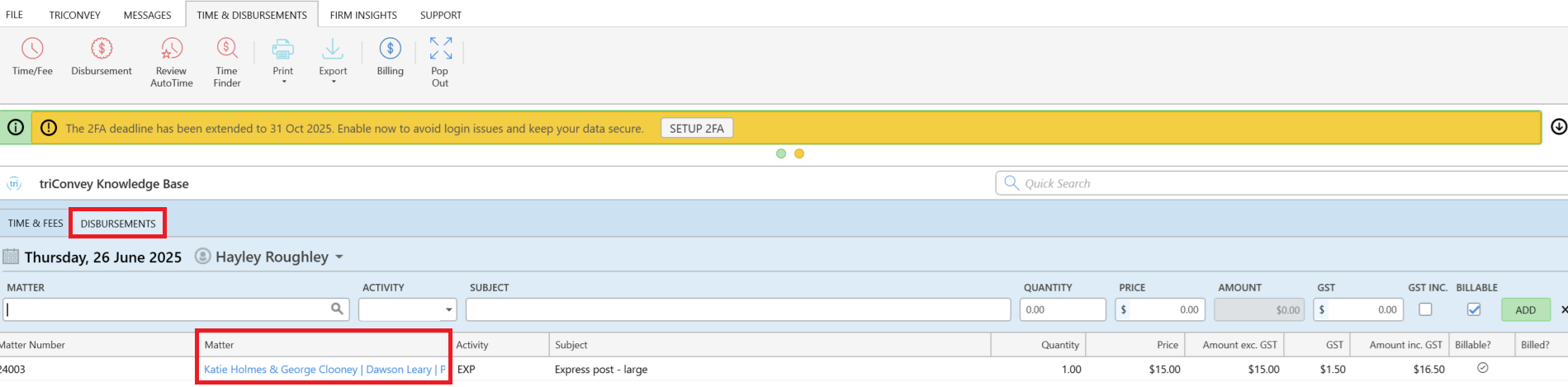The image size is (1568, 387).
Task: Click the Disbursement ribbon icon
Action: coord(102,49)
